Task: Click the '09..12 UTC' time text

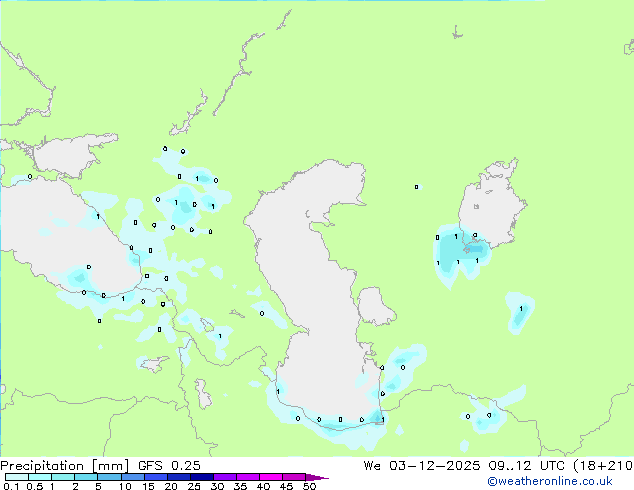Action: pyautogui.click(x=526, y=466)
